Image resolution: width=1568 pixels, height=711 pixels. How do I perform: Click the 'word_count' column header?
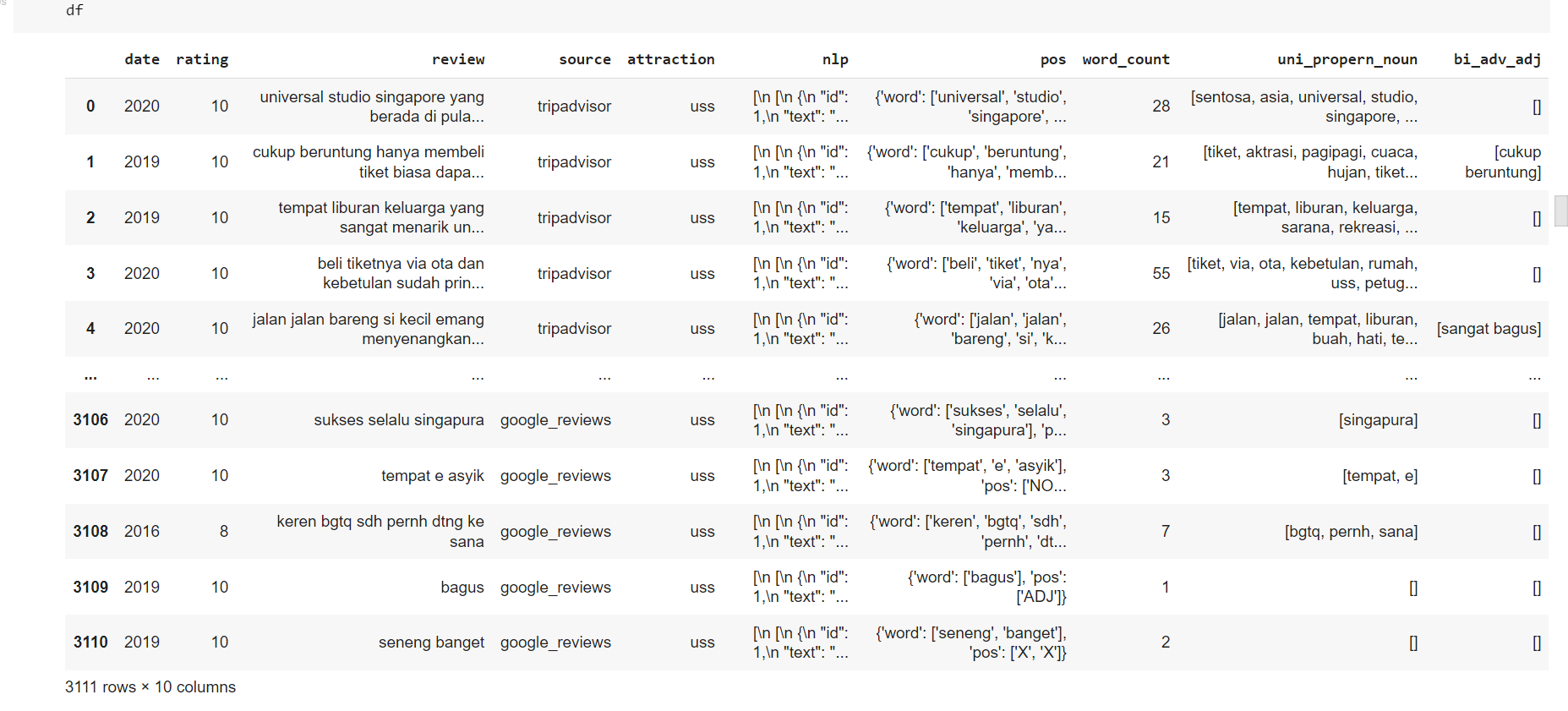[1126, 59]
